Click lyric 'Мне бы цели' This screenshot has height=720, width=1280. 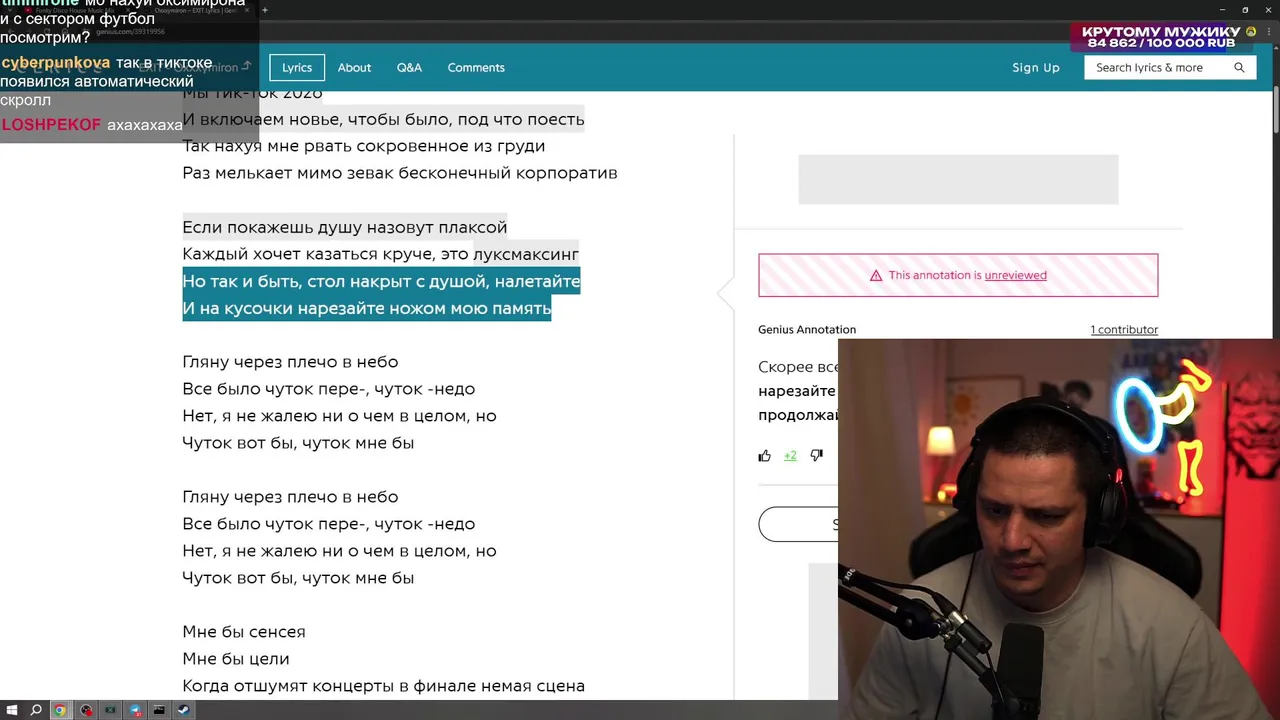tap(236, 659)
